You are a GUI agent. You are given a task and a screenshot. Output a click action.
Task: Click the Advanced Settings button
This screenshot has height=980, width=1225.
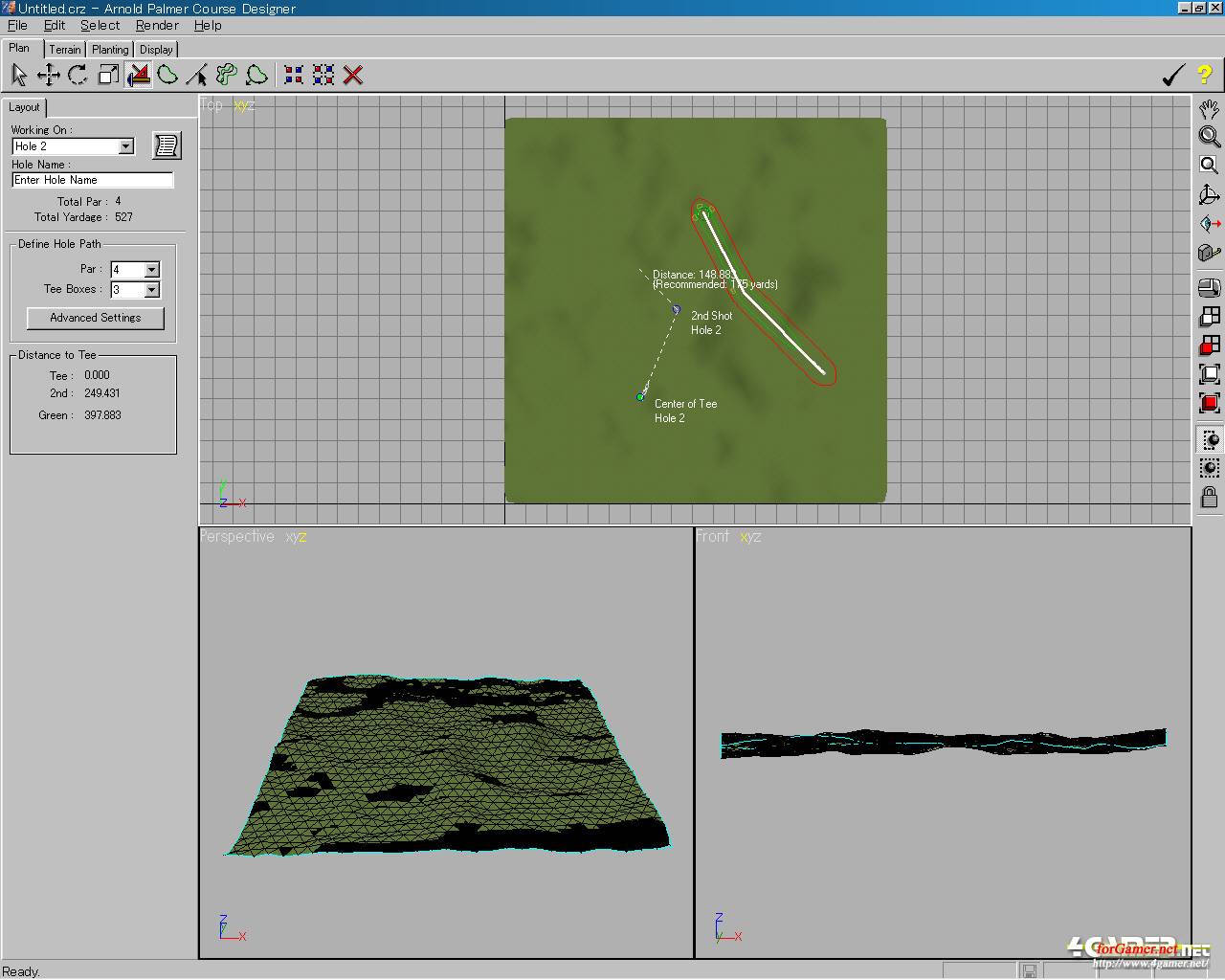[x=95, y=318]
